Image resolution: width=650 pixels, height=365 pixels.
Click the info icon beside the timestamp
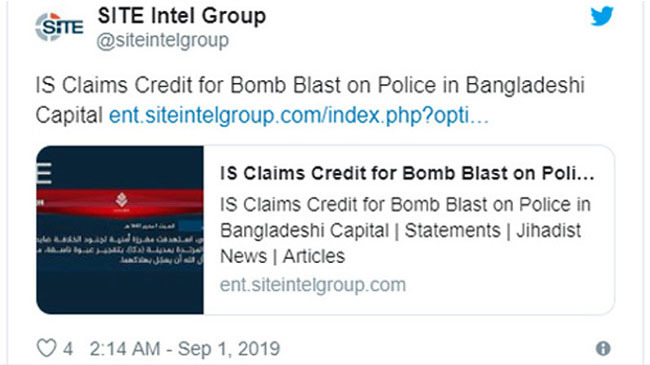pyautogui.click(x=603, y=348)
